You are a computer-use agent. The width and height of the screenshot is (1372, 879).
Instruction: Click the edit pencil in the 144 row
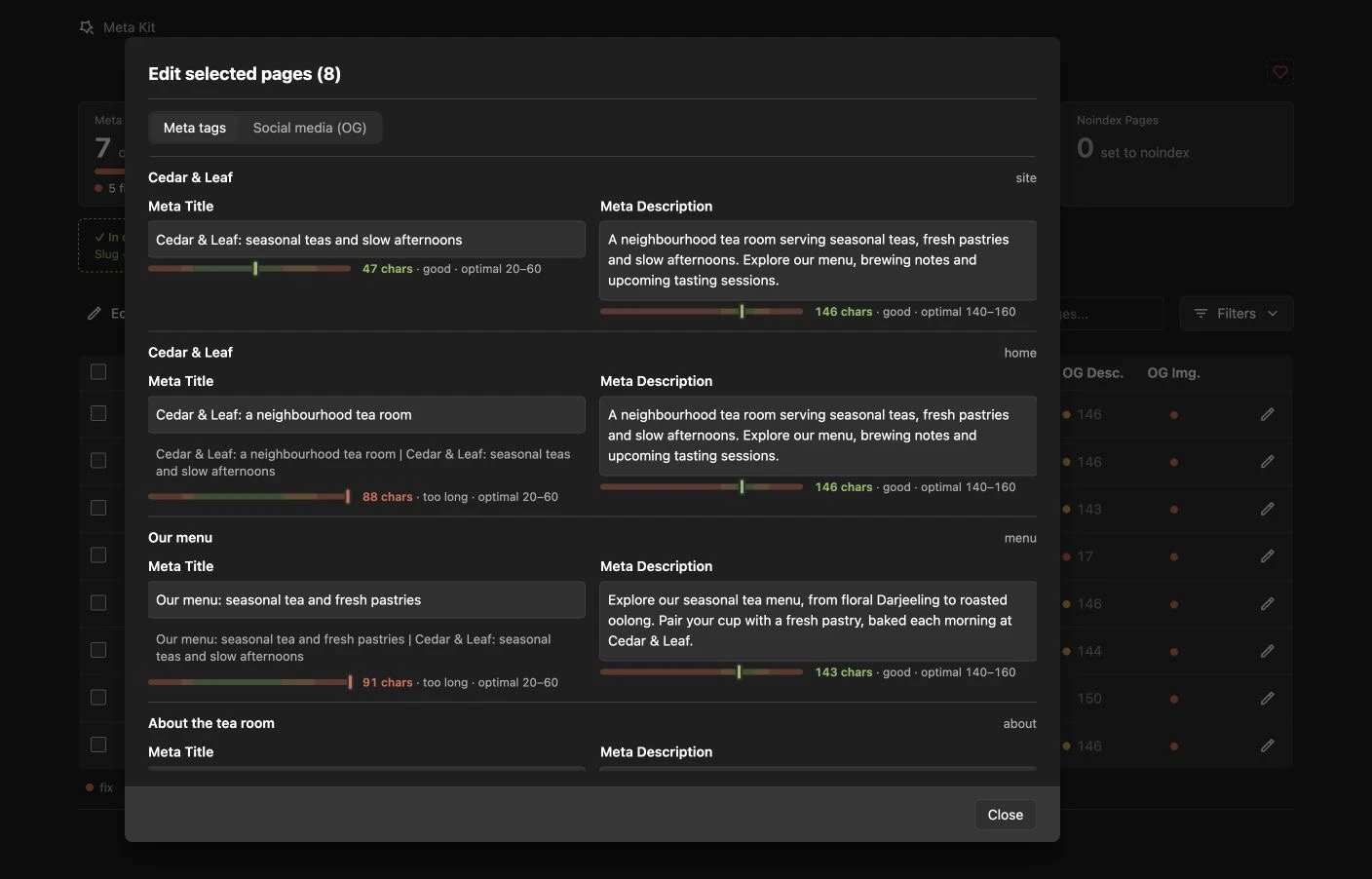tap(1267, 651)
